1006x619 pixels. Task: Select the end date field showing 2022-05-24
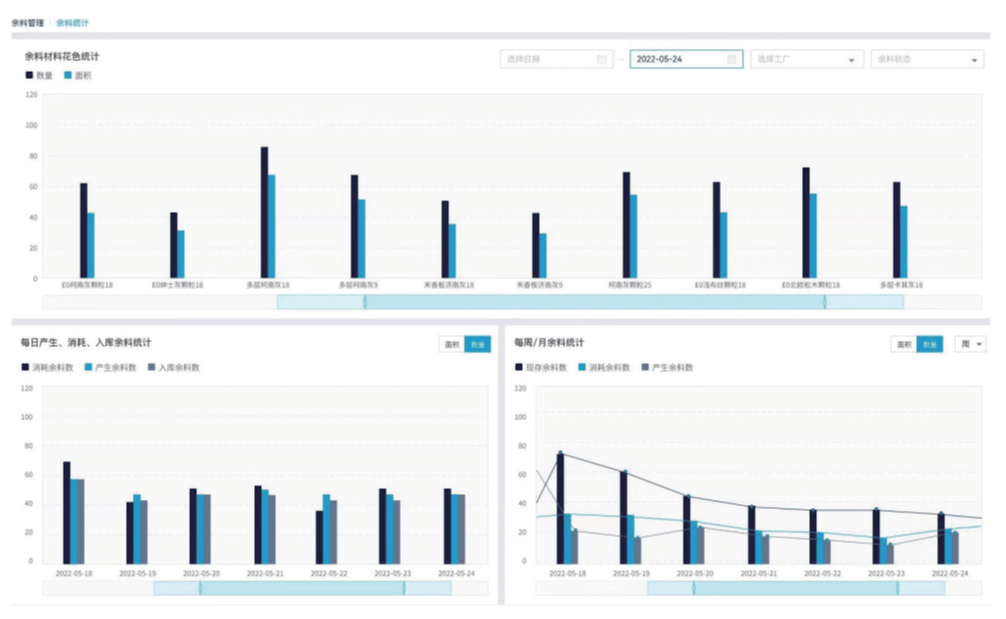[x=686, y=59]
